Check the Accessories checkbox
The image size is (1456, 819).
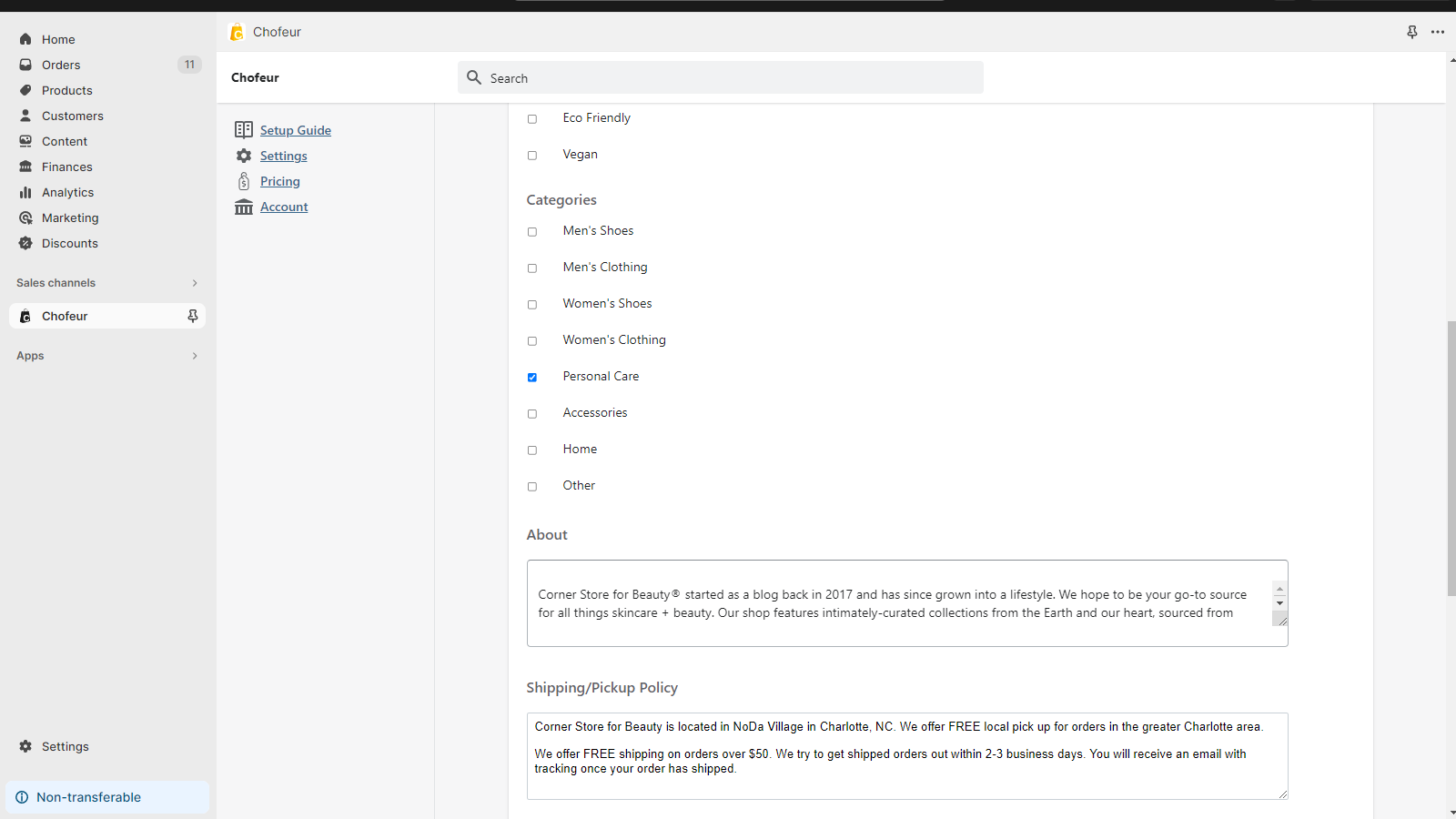[532, 414]
